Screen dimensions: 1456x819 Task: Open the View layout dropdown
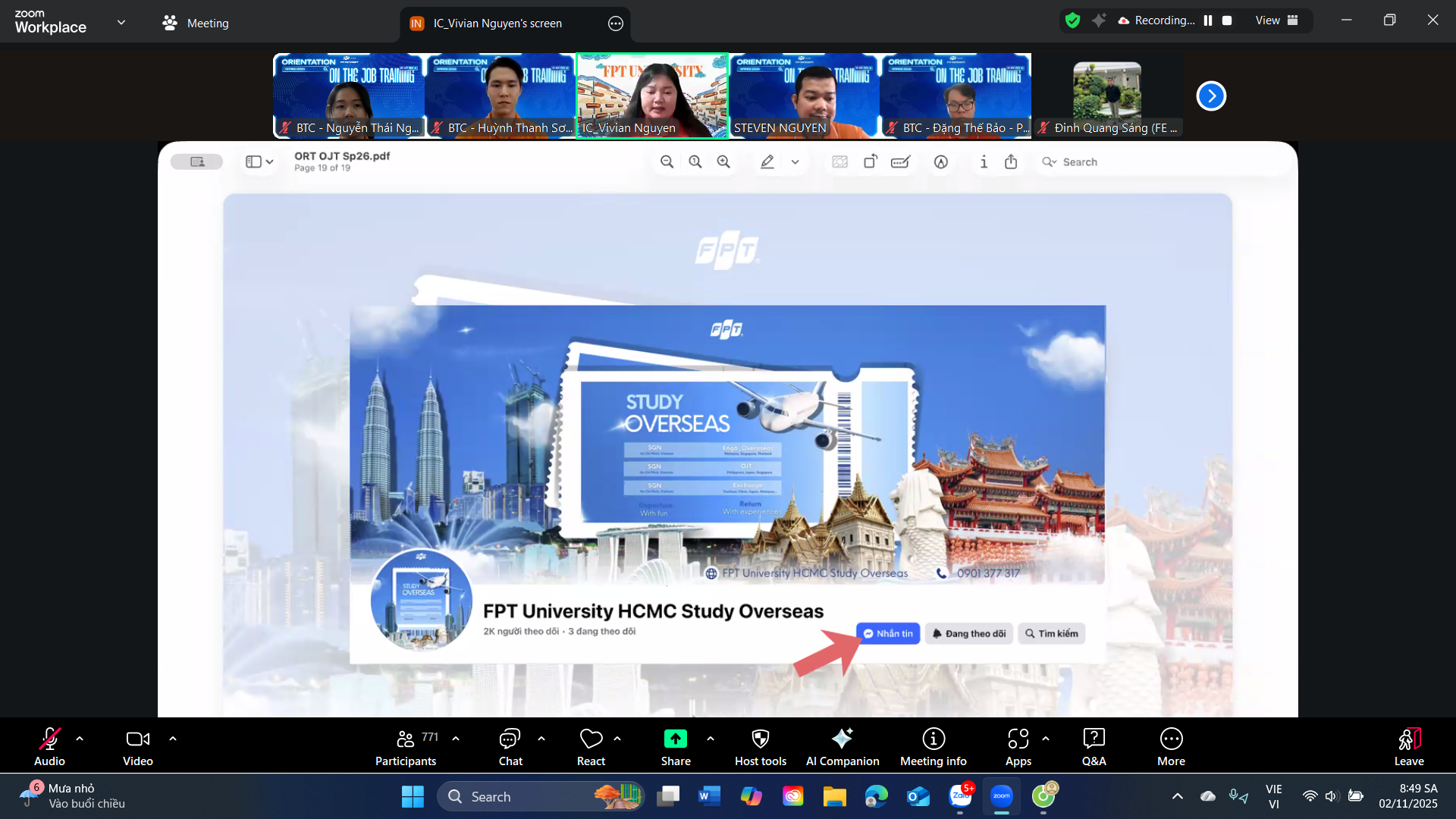click(1276, 20)
